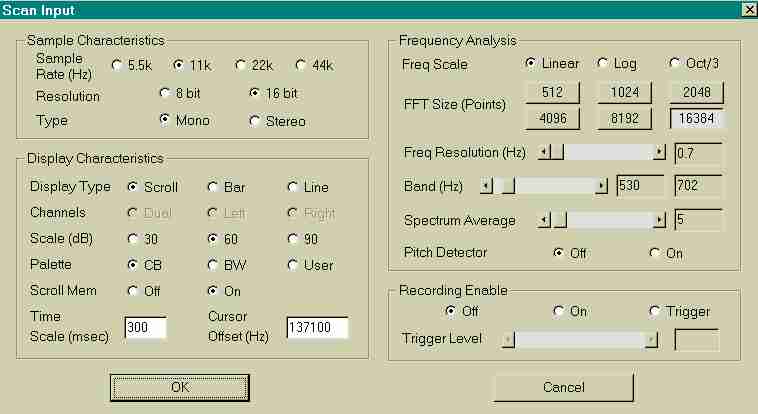The image size is (758, 414).
Task: Pick the 4096 FFT size button
Action: (553, 119)
